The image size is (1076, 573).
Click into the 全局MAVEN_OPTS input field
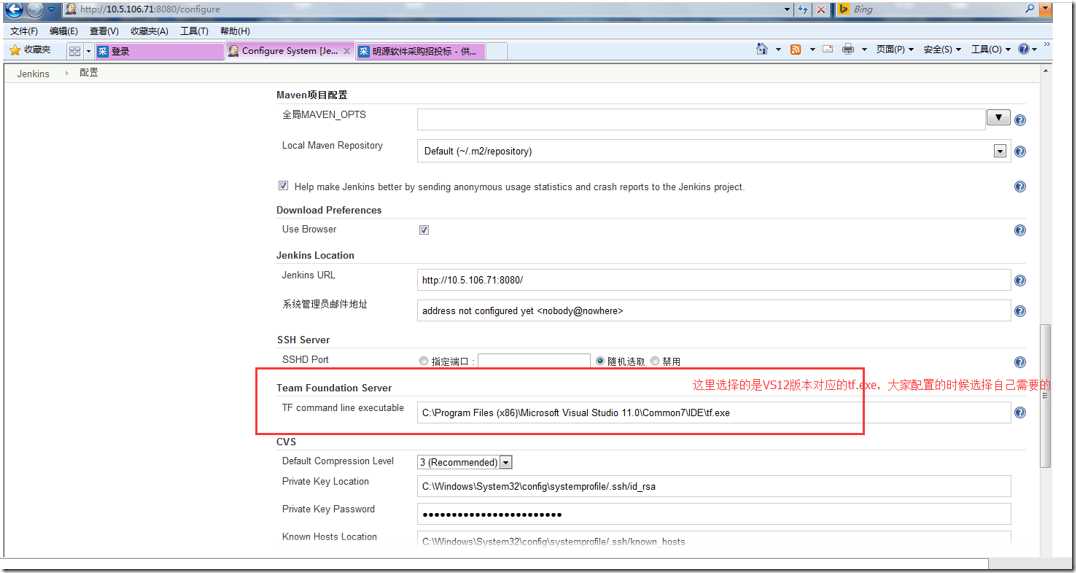tap(701, 119)
